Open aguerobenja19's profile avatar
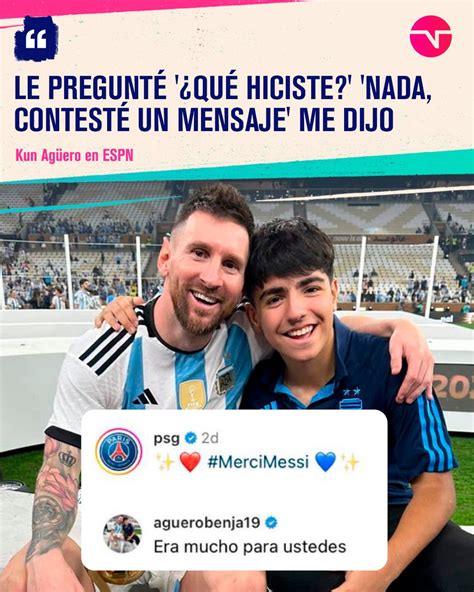The width and height of the screenshot is (474, 592). click(x=122, y=533)
